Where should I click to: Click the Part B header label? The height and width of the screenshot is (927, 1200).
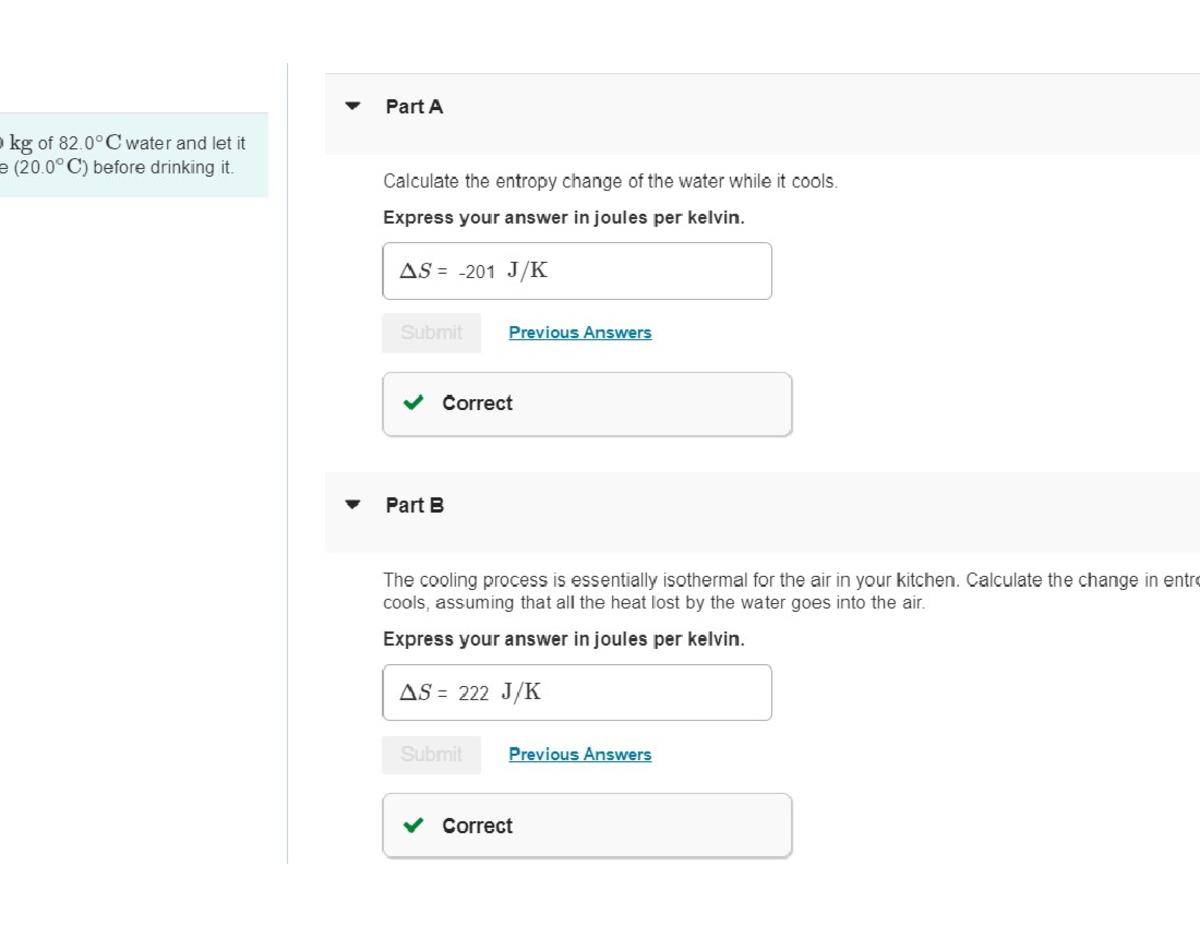(x=415, y=506)
